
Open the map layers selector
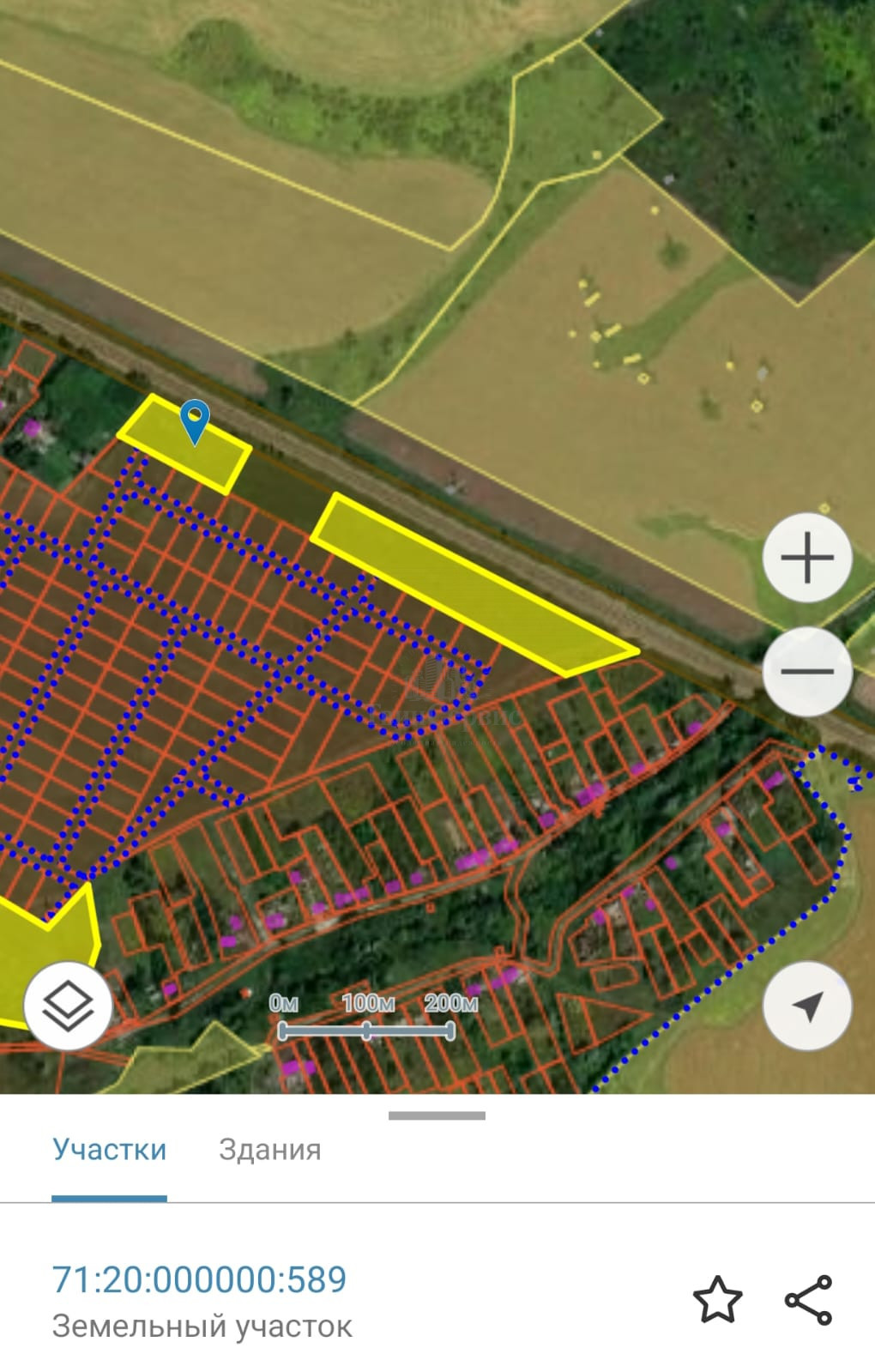coord(68,1006)
